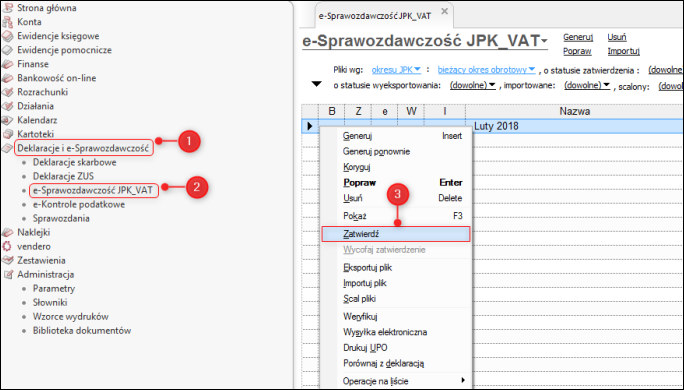Click the Kartoteki sidebar icon
The width and height of the screenshot is (684, 390).
[x=7, y=134]
